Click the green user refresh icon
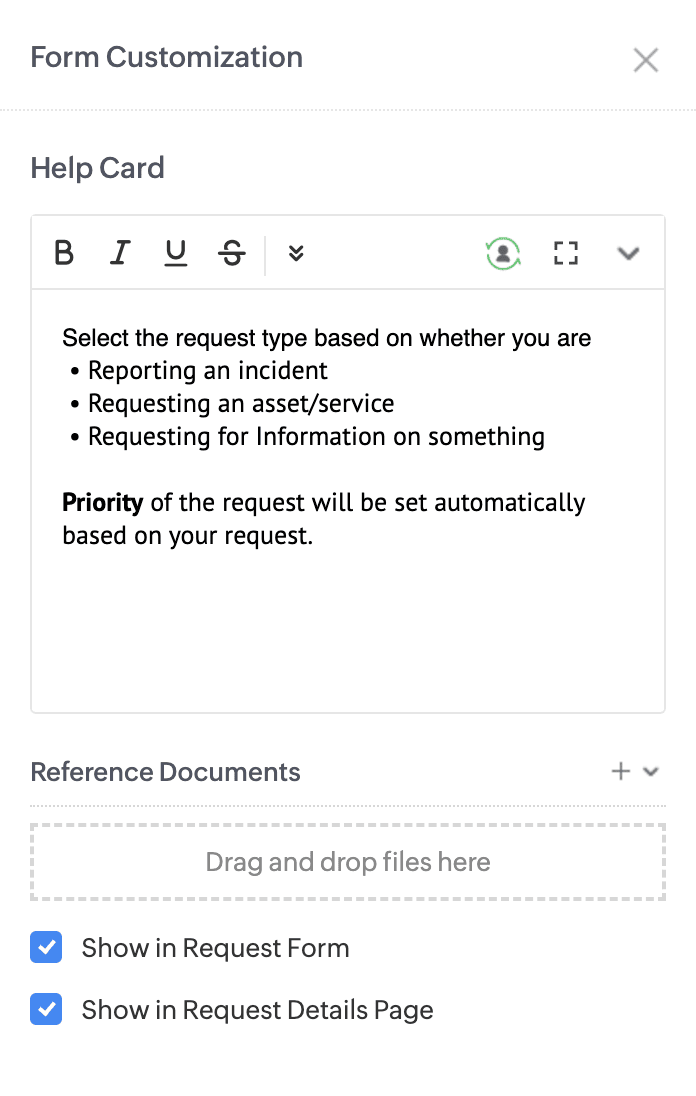Image resolution: width=696 pixels, height=1096 pixels. click(x=503, y=253)
